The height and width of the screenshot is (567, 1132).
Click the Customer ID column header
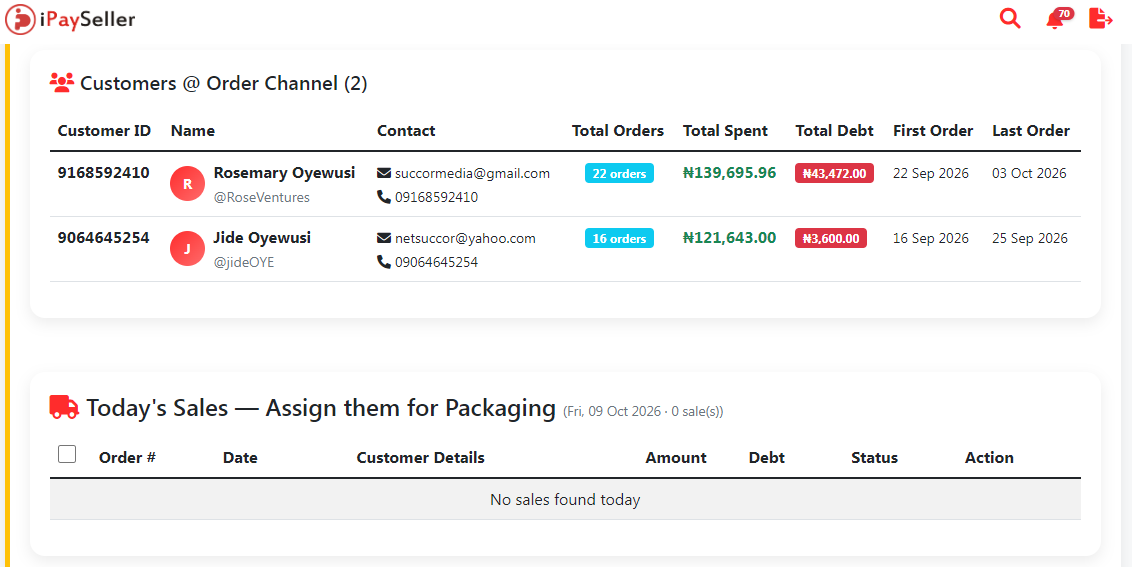click(104, 131)
